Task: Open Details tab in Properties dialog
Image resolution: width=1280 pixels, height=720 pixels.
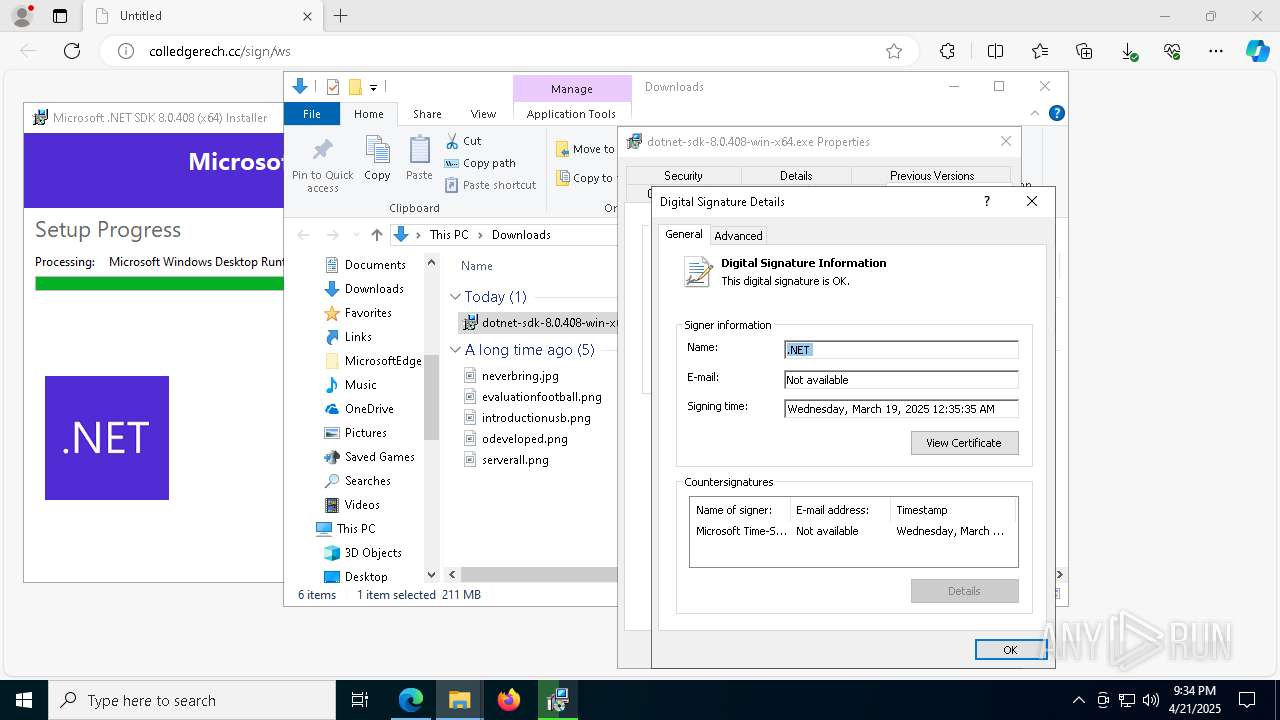Action: [x=796, y=176]
